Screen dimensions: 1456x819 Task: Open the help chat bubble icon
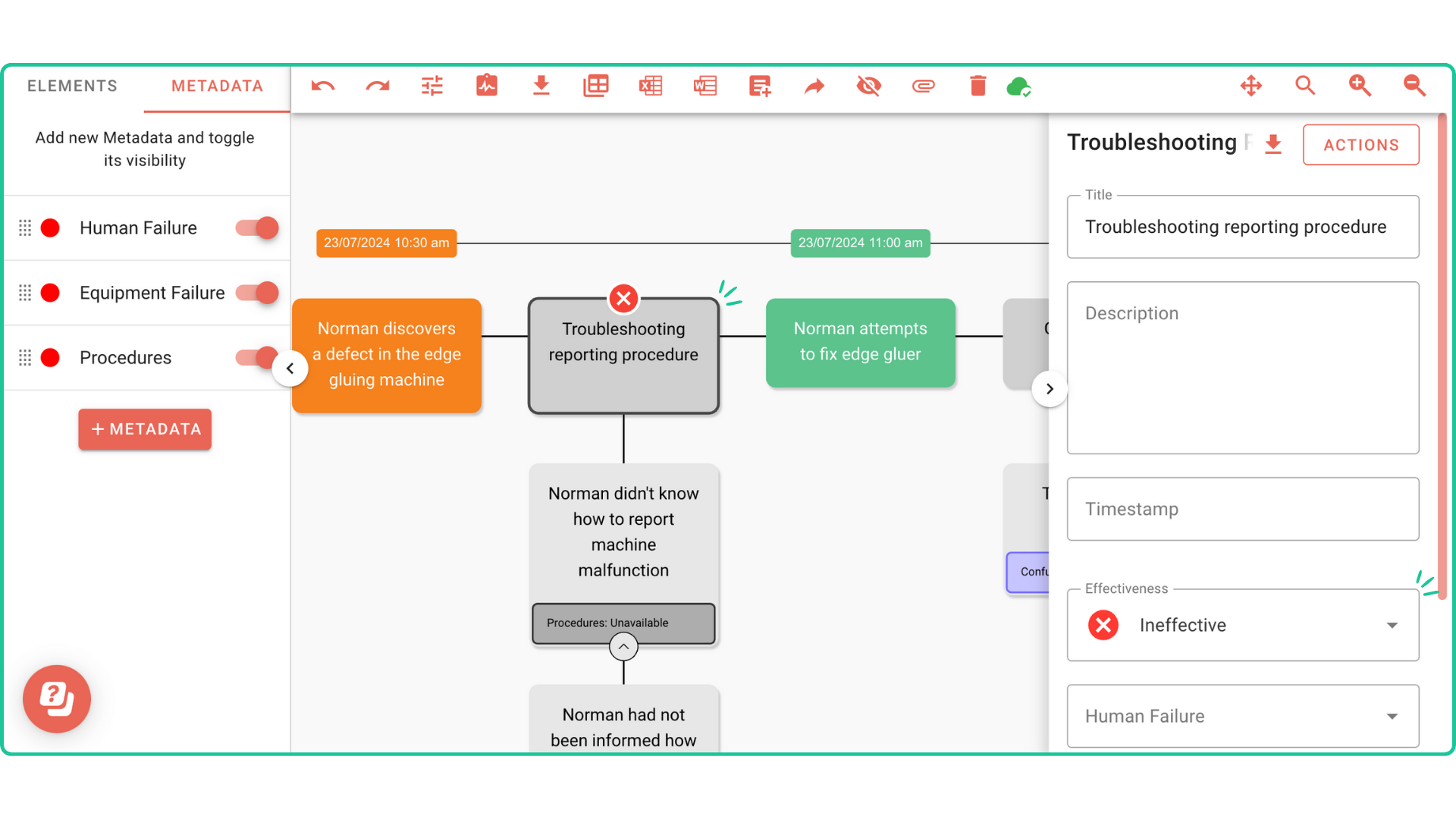tap(57, 698)
